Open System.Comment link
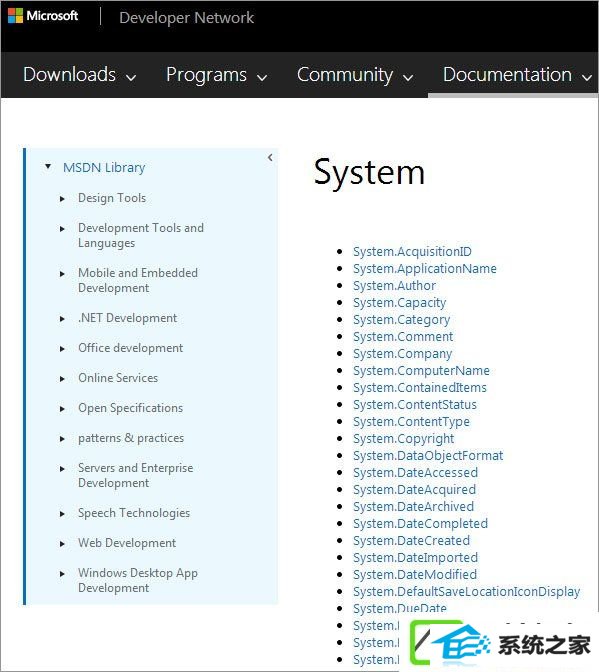The image size is (599, 672). (403, 336)
